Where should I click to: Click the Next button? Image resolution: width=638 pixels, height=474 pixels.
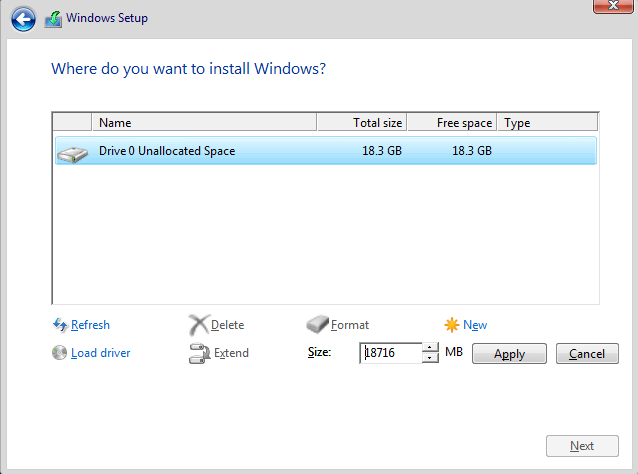(x=582, y=446)
